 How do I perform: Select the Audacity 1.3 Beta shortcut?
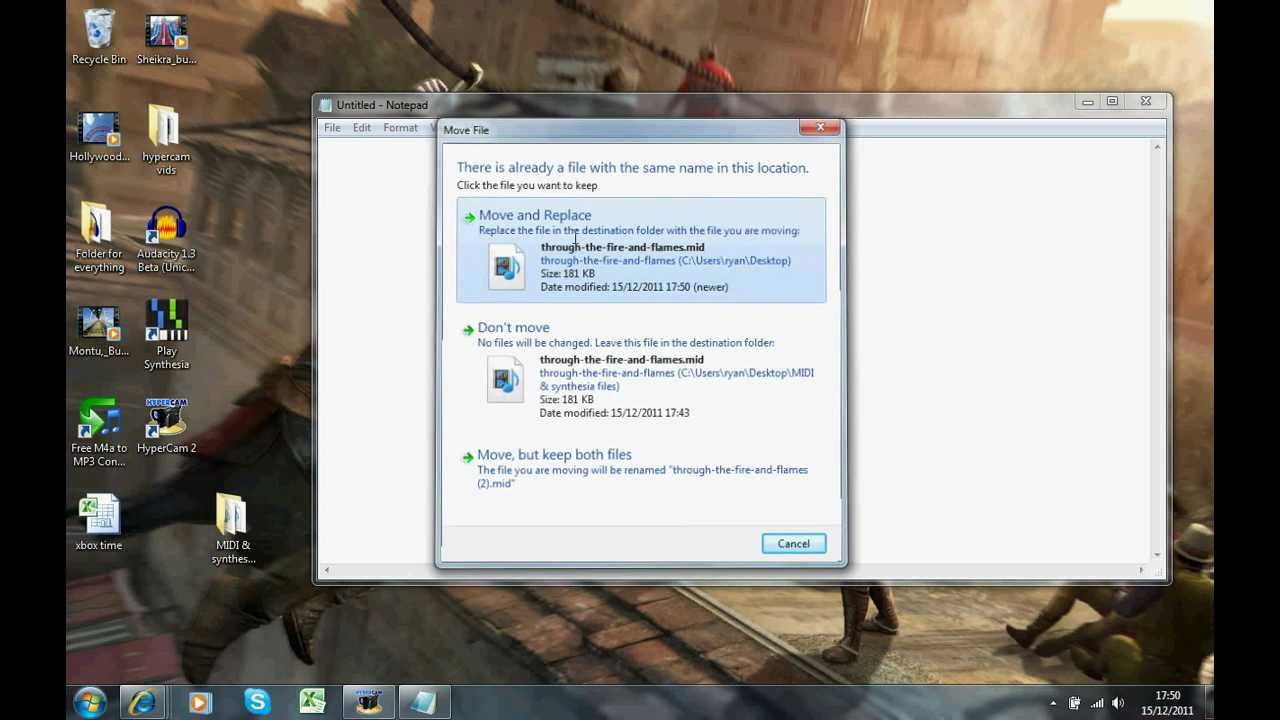pos(166,240)
